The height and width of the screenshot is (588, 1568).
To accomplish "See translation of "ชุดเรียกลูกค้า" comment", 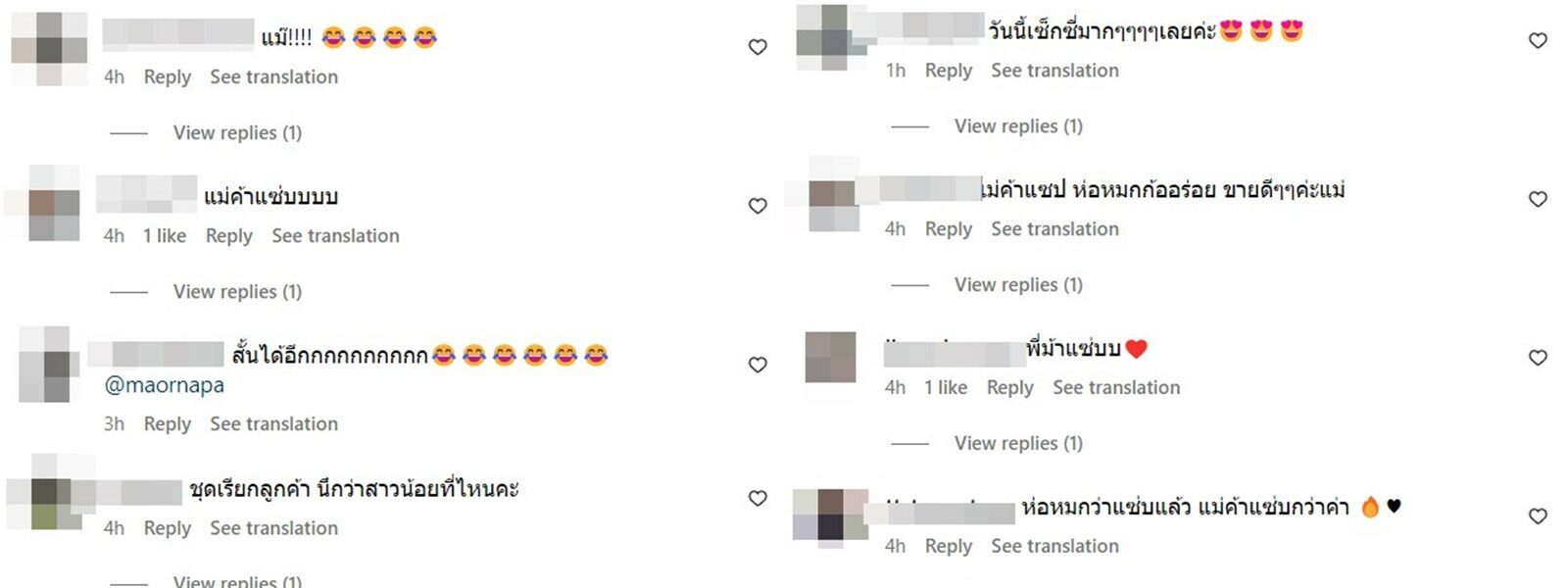I will click(273, 528).
